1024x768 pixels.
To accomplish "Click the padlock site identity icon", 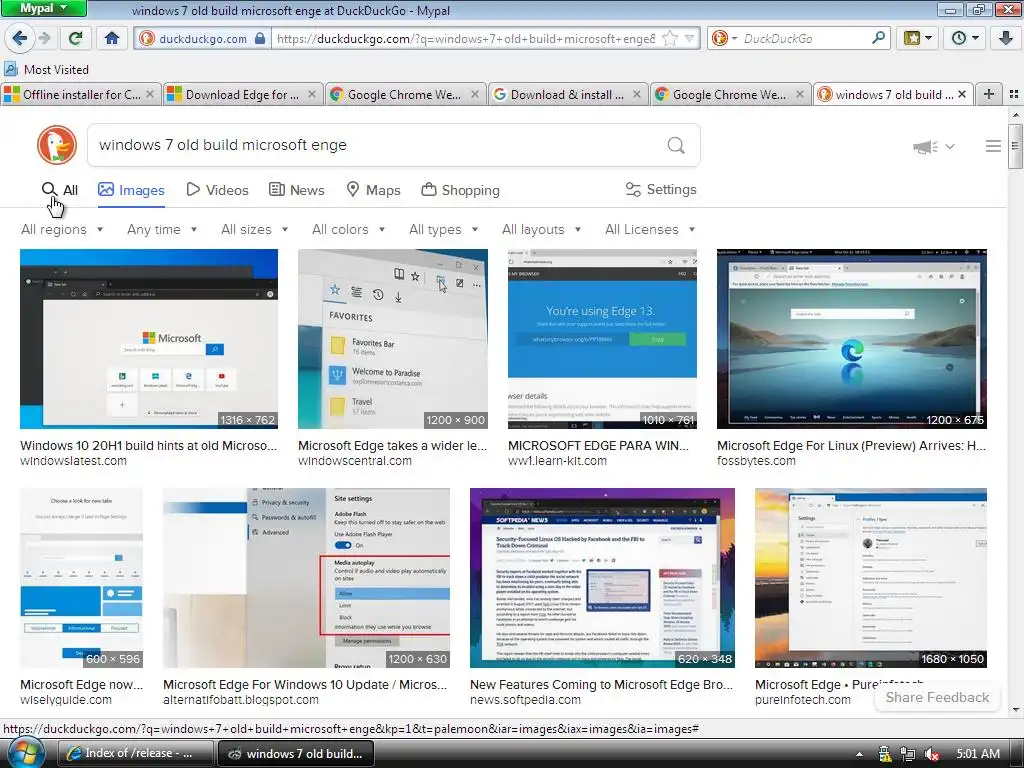I will tap(260, 39).
